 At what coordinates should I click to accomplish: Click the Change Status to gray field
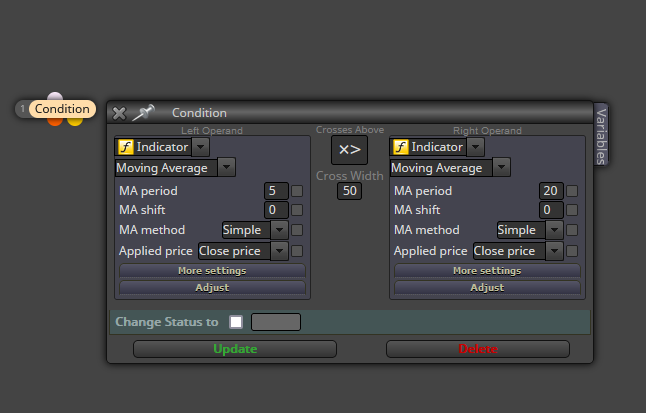point(276,322)
